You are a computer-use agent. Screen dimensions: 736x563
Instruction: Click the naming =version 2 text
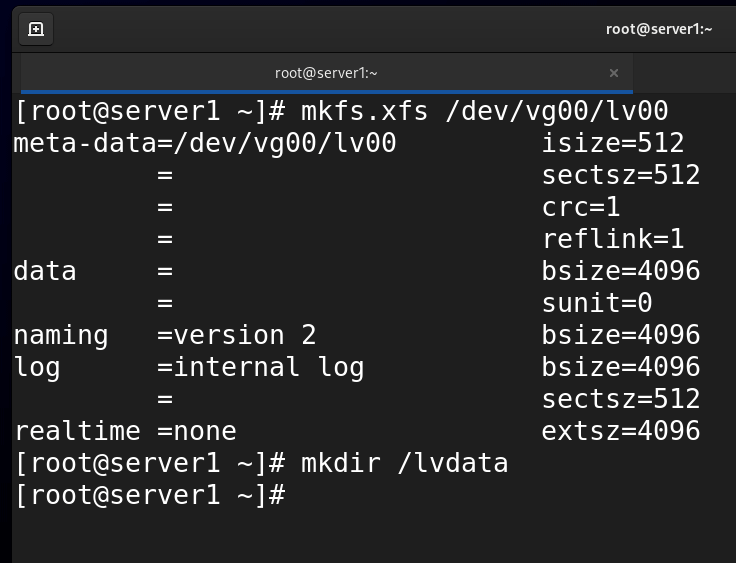pos(165,335)
